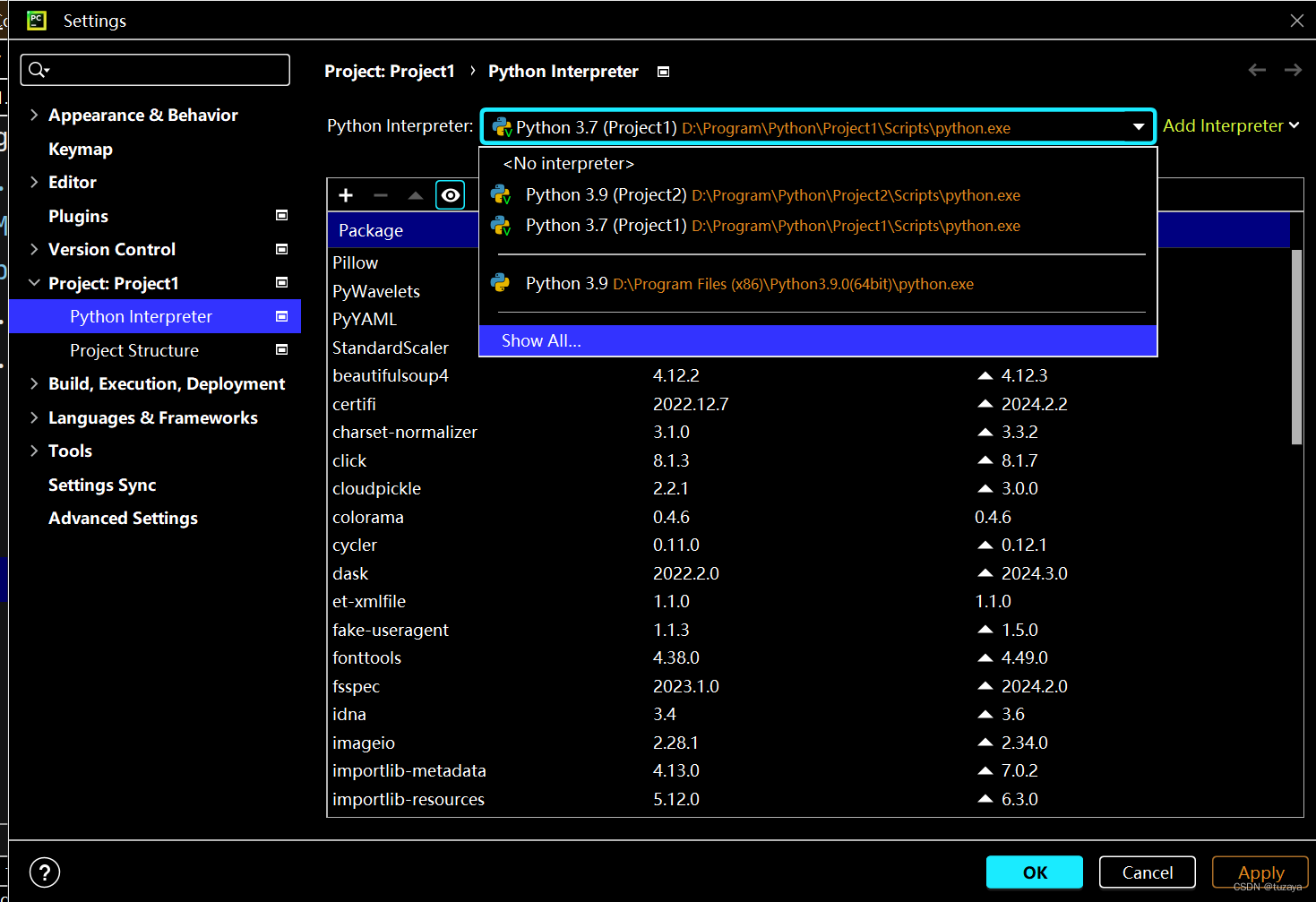Click the forward navigation arrow
The height and width of the screenshot is (902, 1316).
click(x=1293, y=70)
